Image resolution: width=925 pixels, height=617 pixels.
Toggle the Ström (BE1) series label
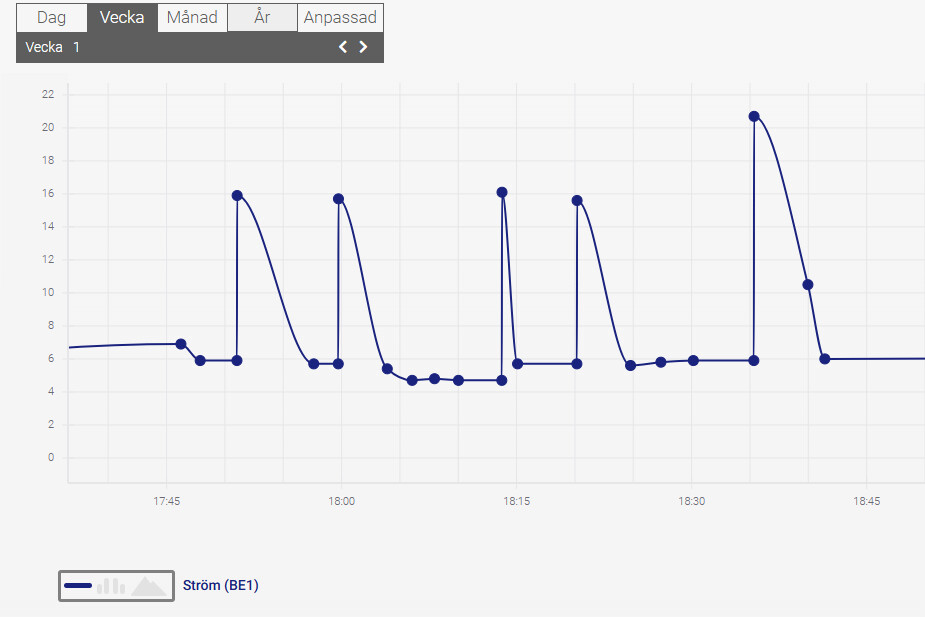tap(220, 585)
